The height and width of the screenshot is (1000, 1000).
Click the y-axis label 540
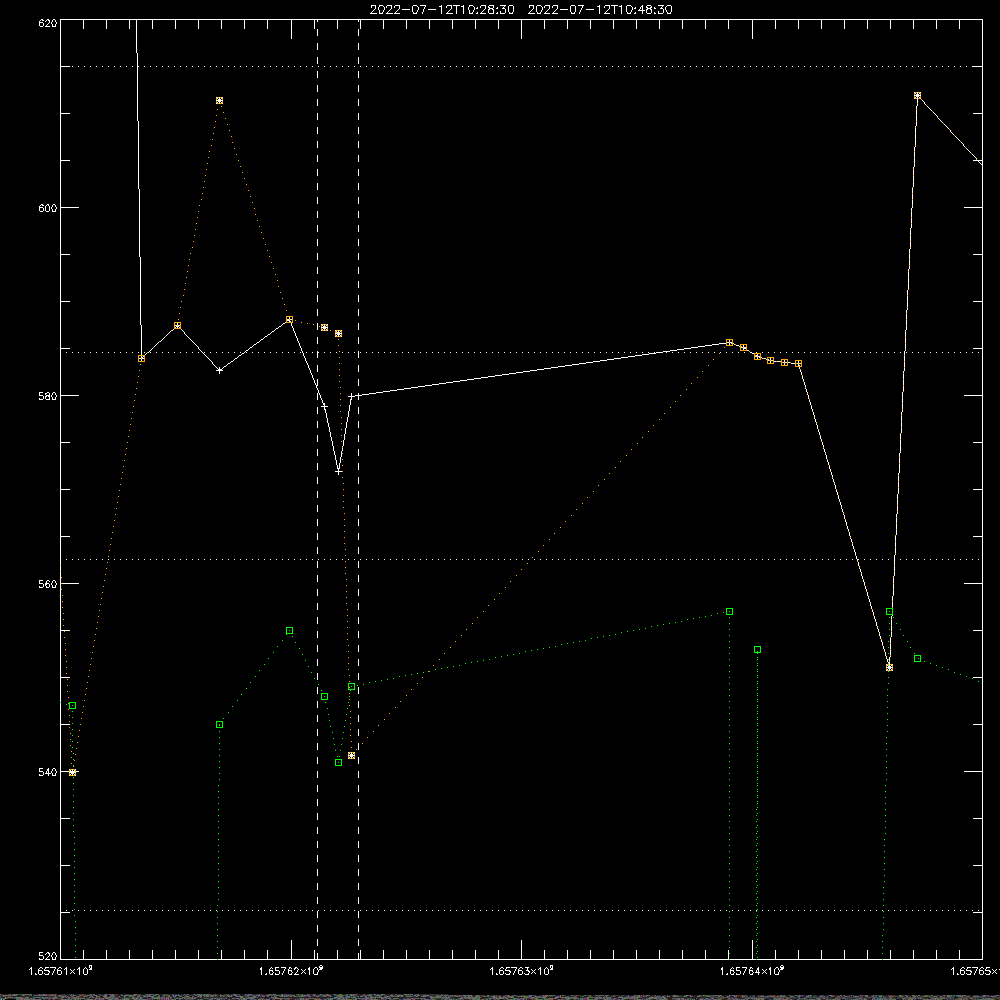pyautogui.click(x=48, y=773)
